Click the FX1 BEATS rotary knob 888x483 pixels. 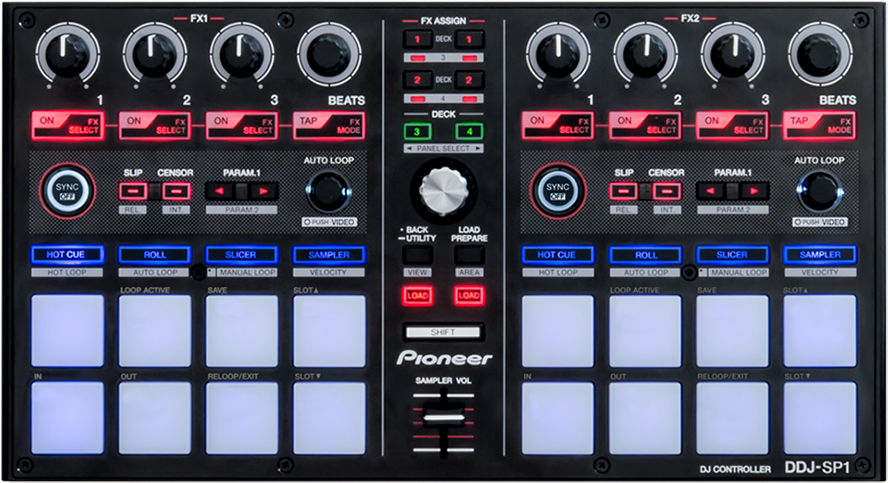329,54
